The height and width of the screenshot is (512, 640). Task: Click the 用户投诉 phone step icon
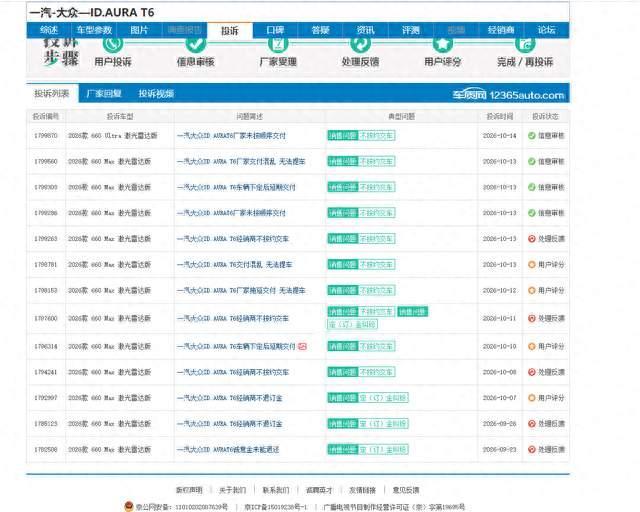coord(113,44)
